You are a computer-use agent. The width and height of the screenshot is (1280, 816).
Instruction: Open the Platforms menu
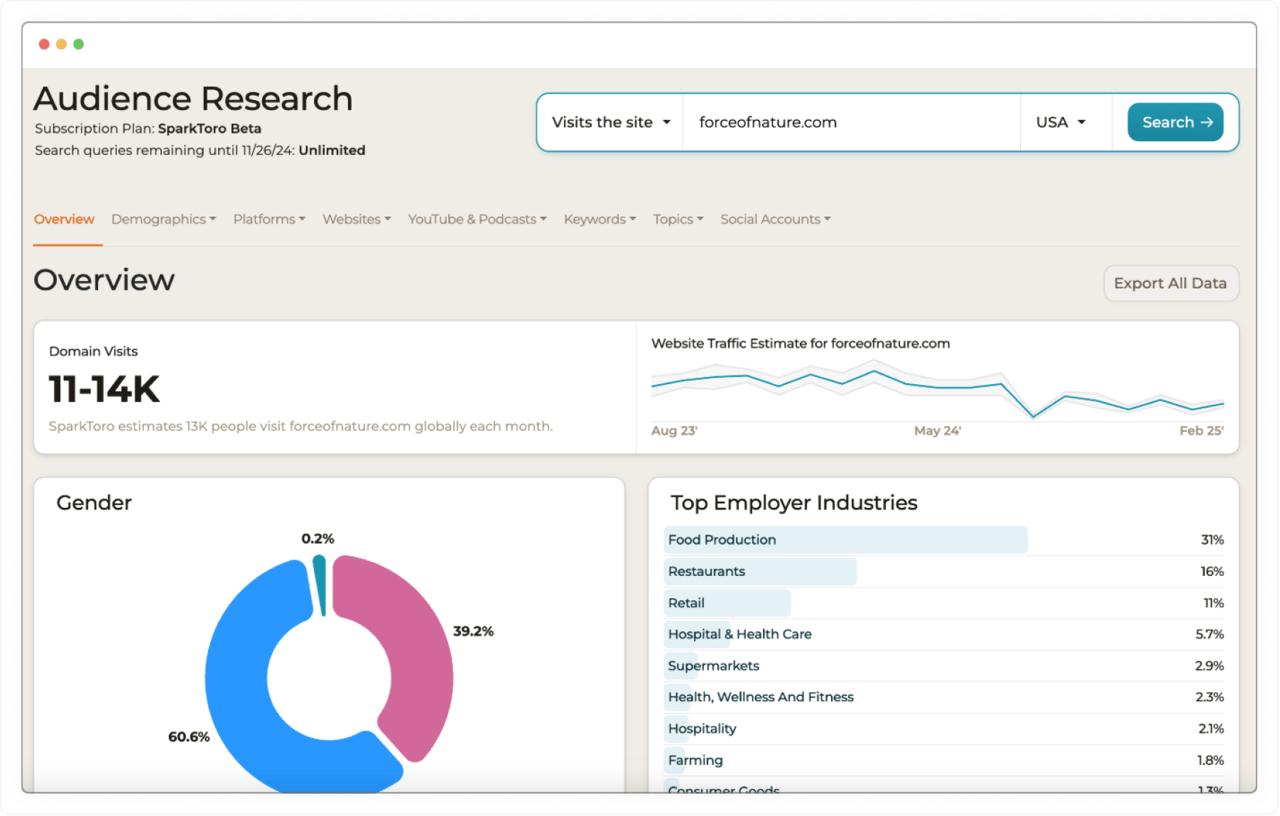[x=269, y=219]
